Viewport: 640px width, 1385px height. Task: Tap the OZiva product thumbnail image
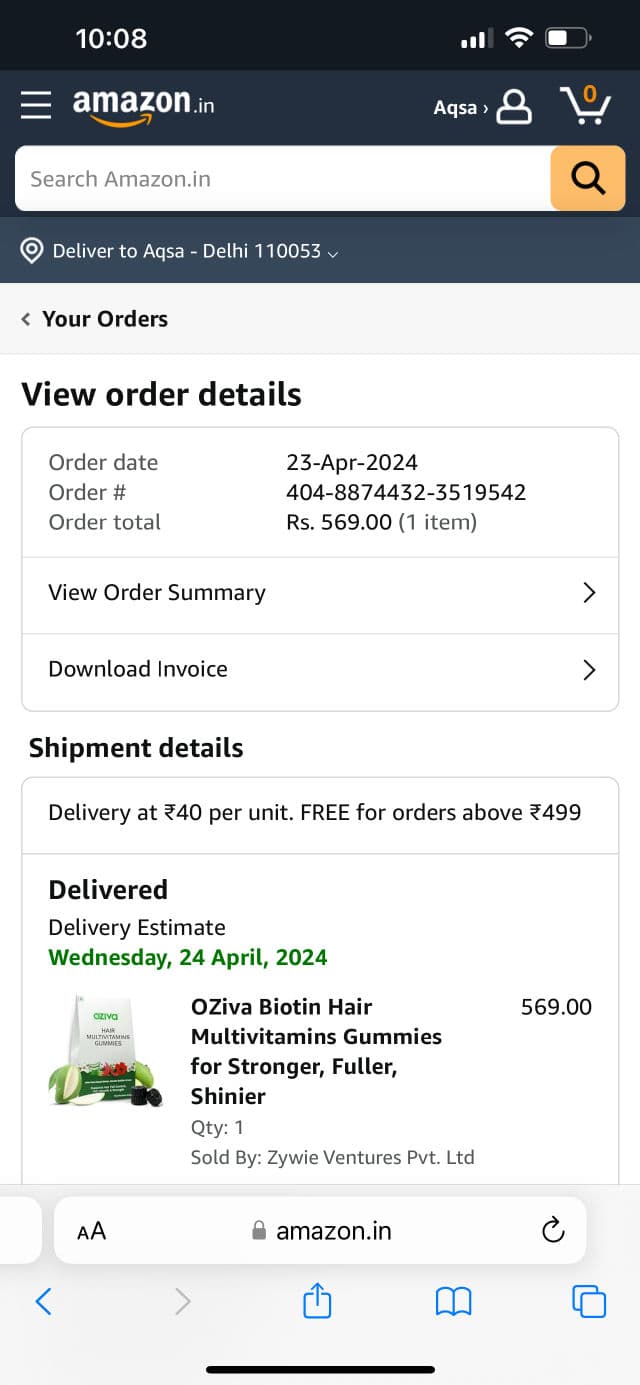[107, 1051]
